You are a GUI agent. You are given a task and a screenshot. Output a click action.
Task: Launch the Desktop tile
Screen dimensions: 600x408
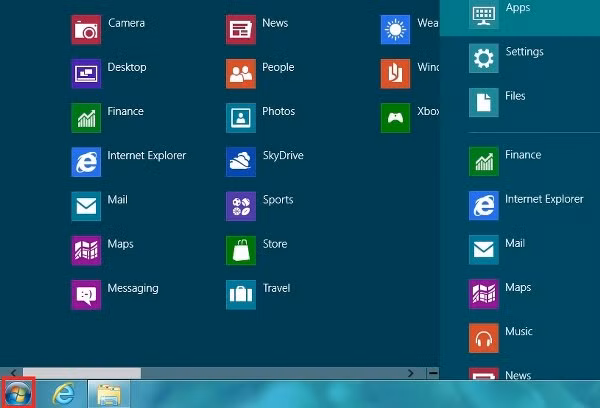[86, 74]
